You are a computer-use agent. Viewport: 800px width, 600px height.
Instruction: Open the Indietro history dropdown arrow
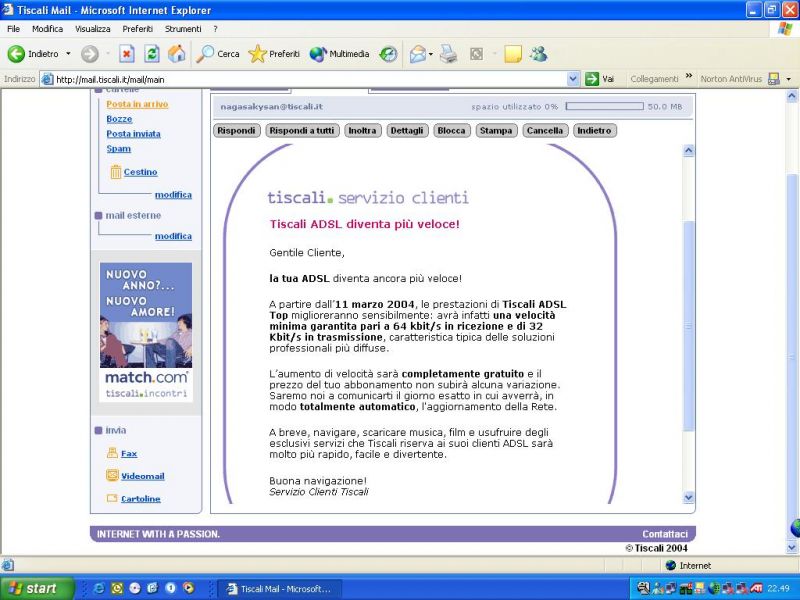[x=68, y=54]
